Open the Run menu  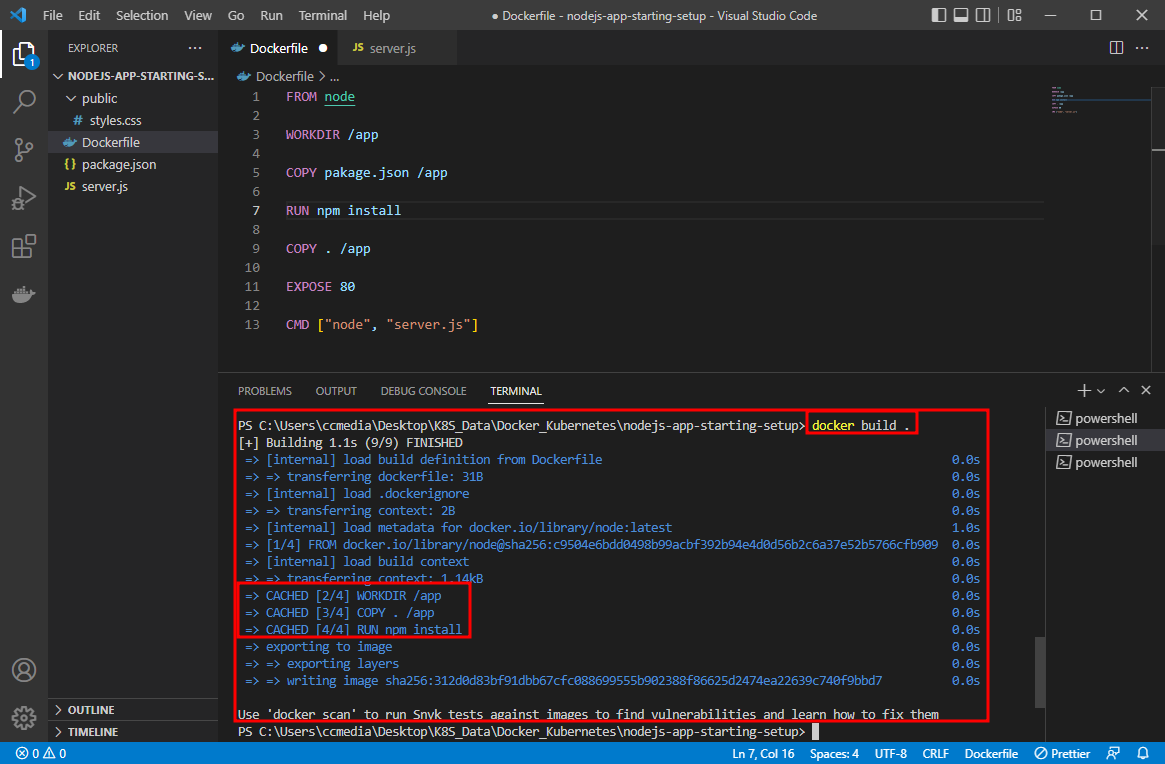coord(271,15)
